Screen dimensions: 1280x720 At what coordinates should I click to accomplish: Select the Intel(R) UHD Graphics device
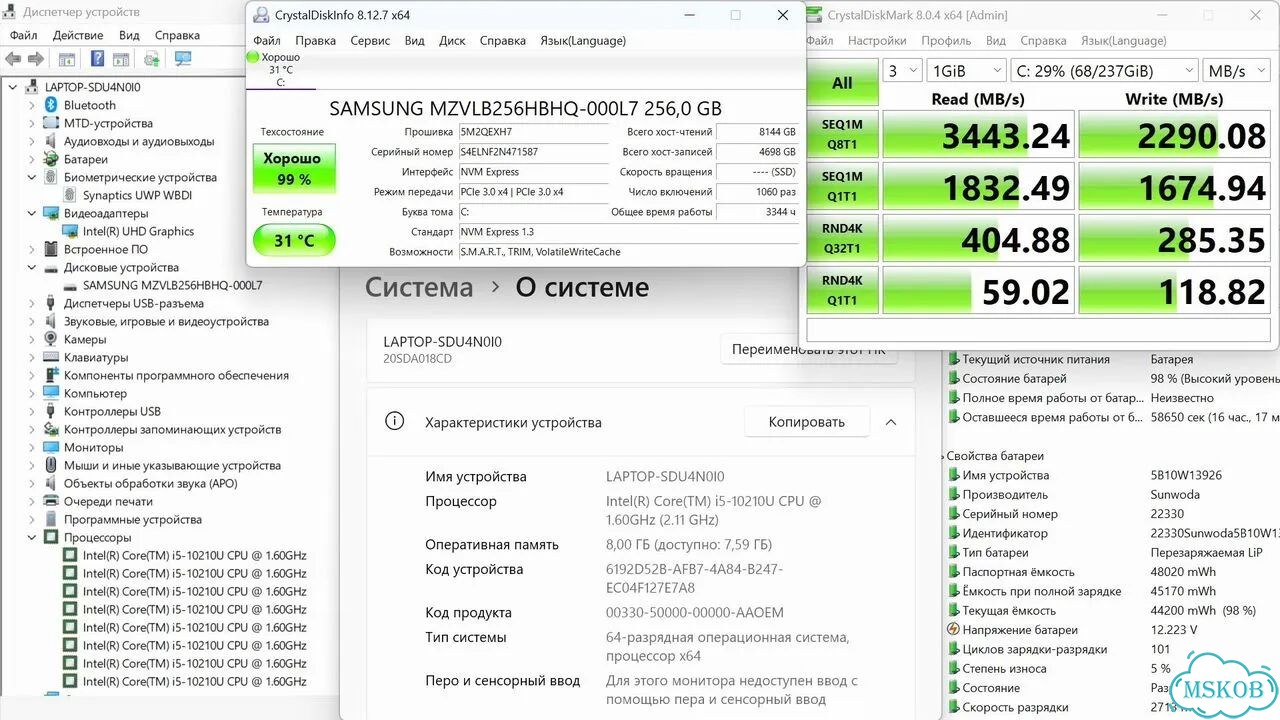coord(138,231)
